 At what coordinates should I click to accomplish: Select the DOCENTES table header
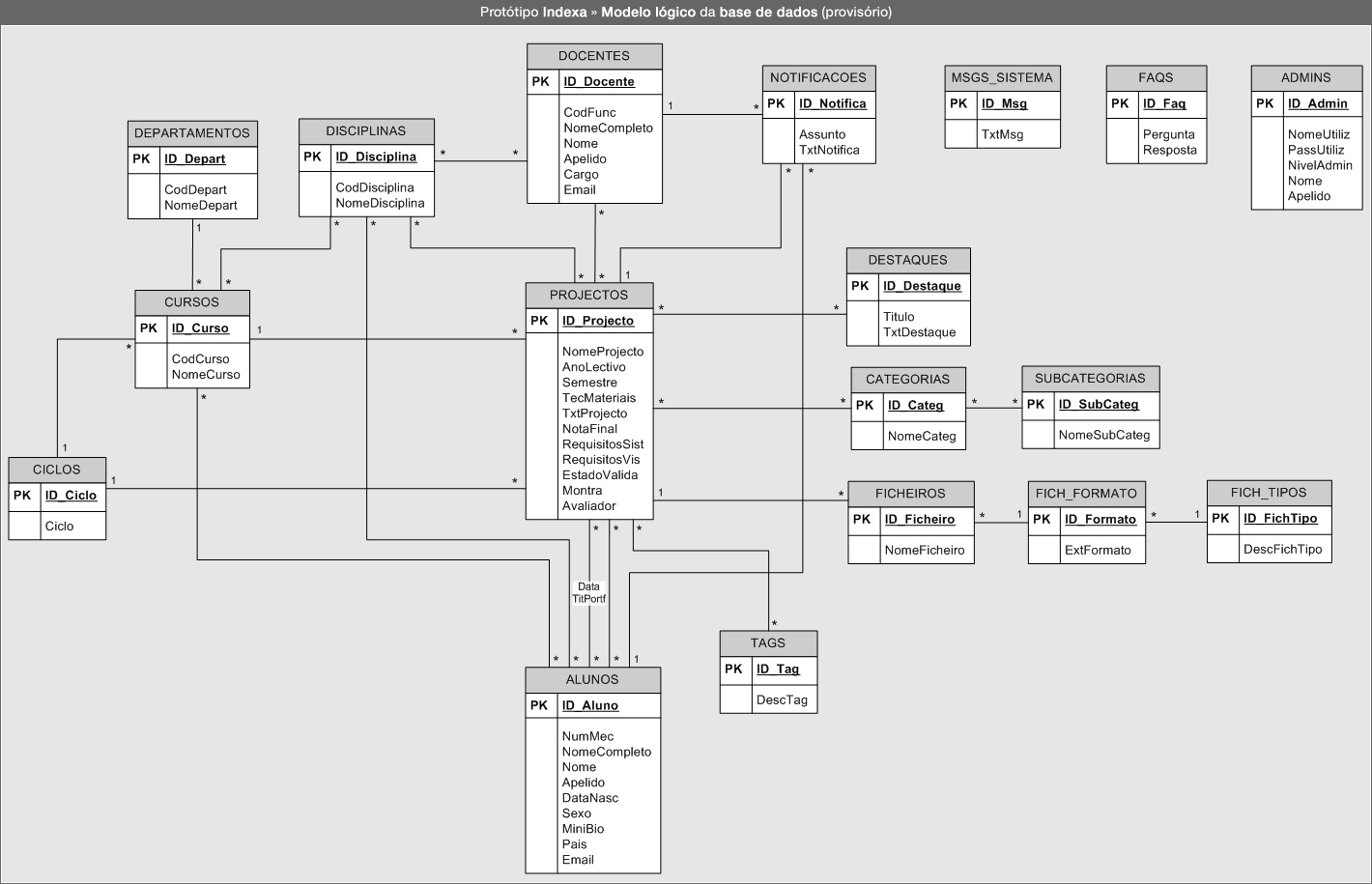coord(594,56)
